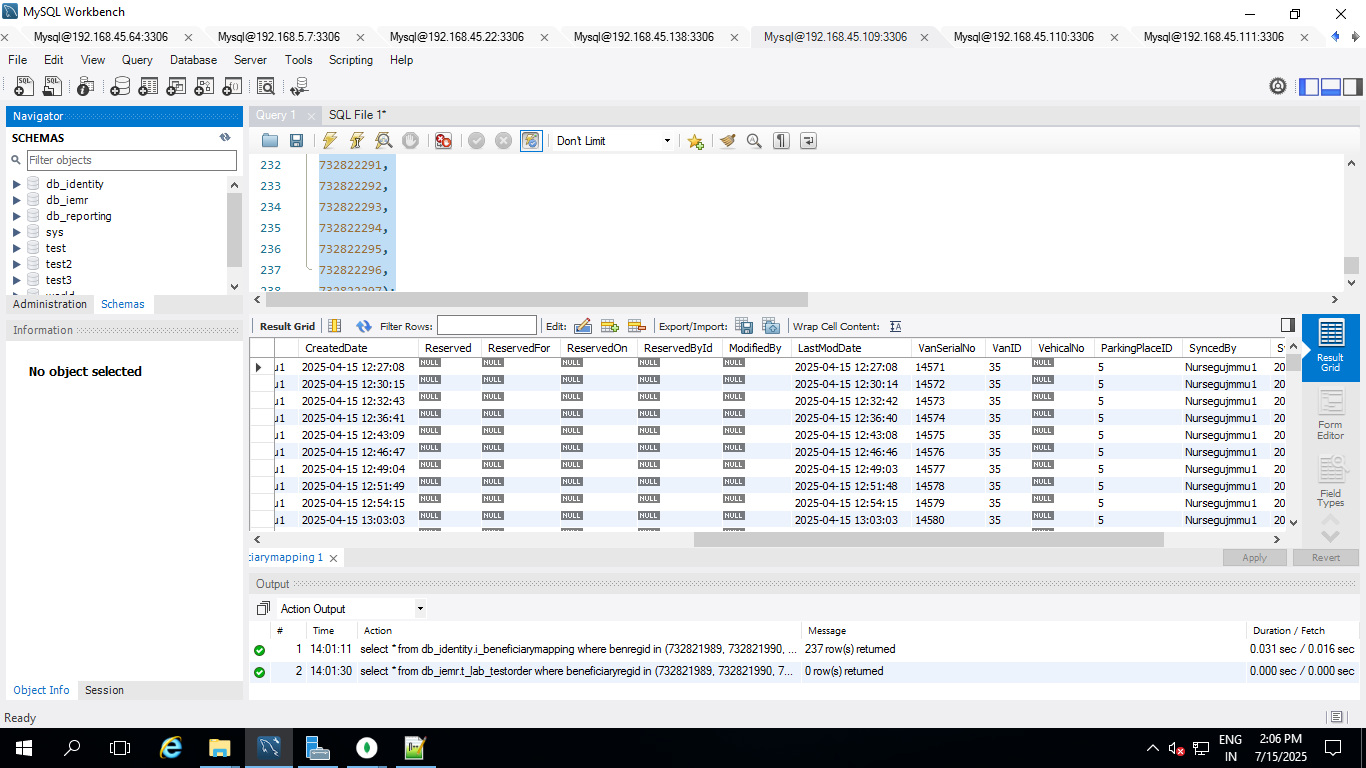Image resolution: width=1366 pixels, height=768 pixels.
Task: Insert new row icon in result grid
Action: pos(610,326)
